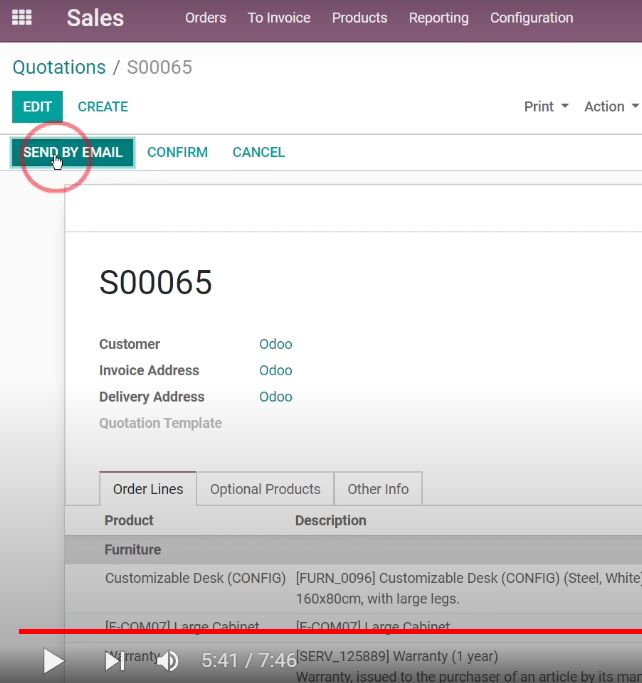Open the Reporting menu
The width and height of the screenshot is (642, 683).
(439, 18)
